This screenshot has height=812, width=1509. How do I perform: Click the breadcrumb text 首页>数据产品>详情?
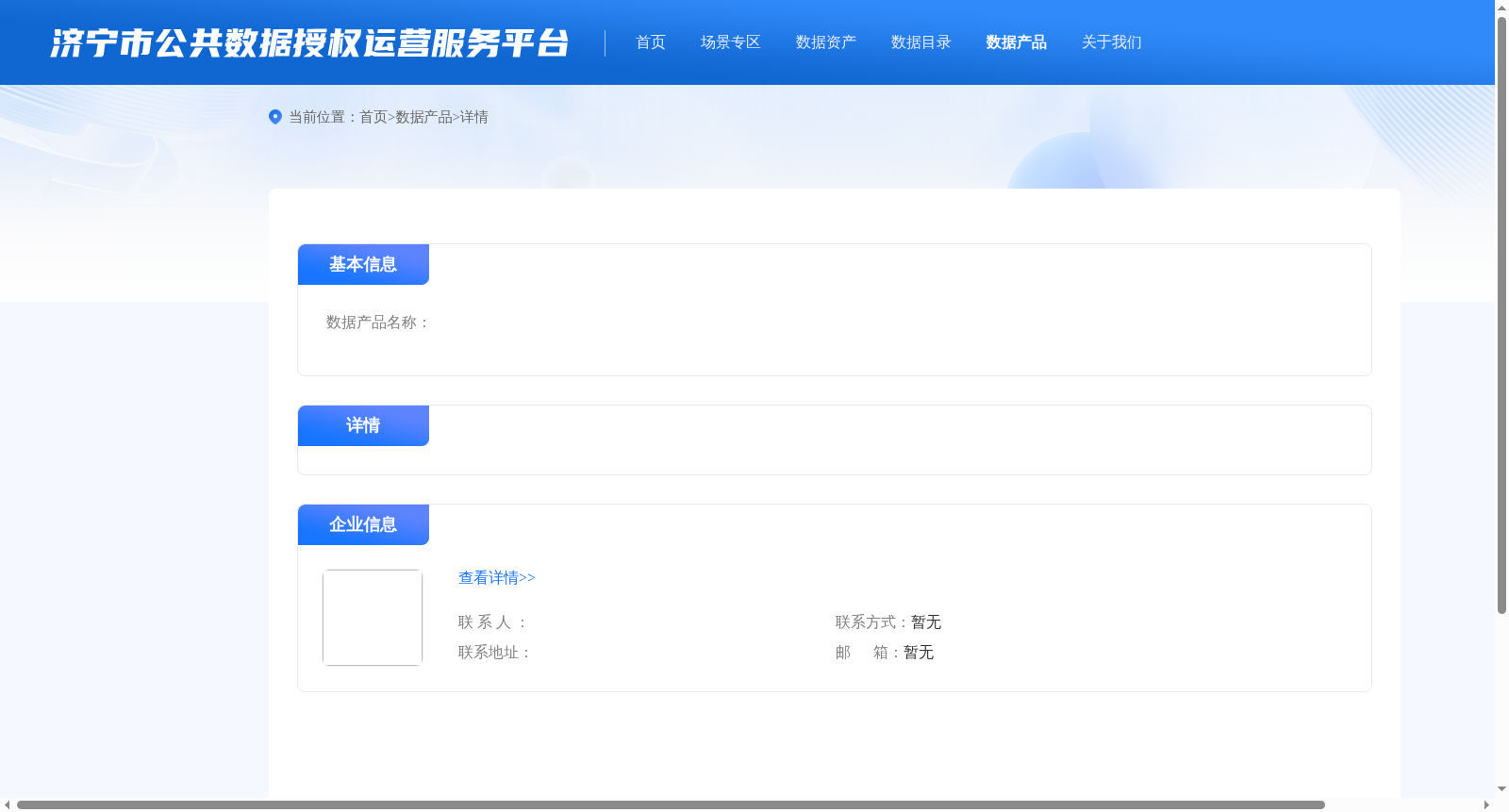click(x=423, y=117)
